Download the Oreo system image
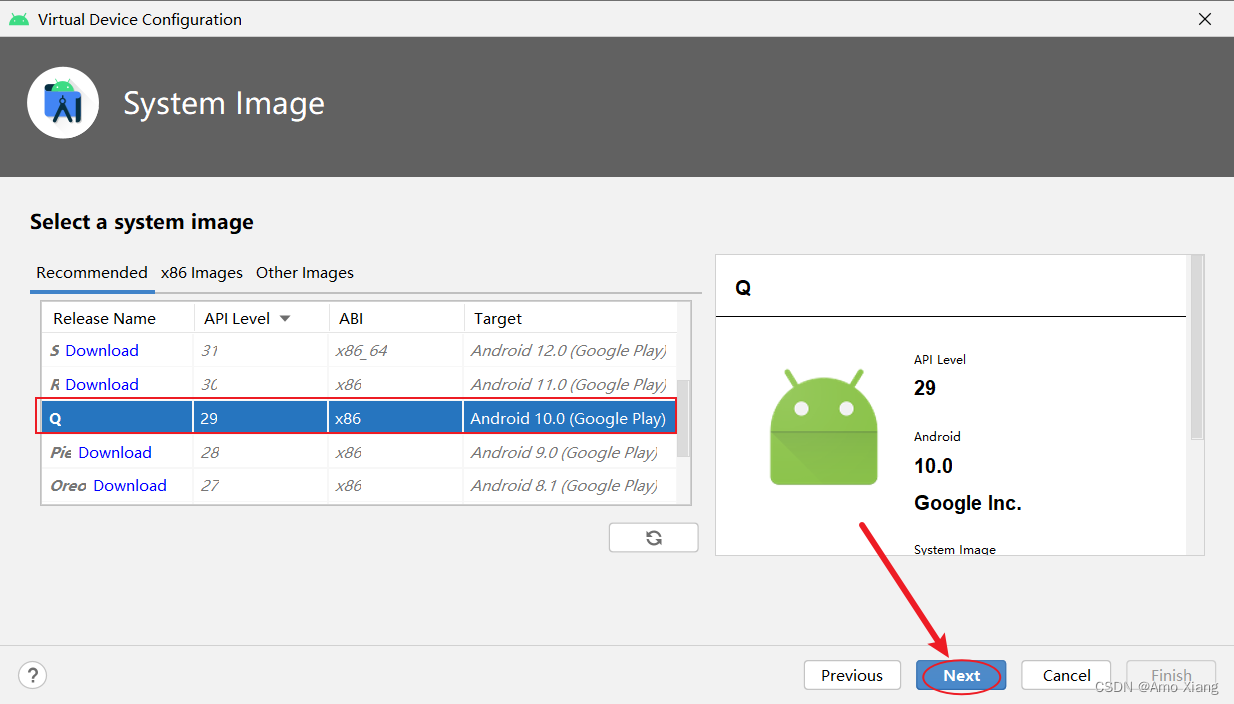Viewport: 1234px width, 704px height. pyautogui.click(x=130, y=485)
